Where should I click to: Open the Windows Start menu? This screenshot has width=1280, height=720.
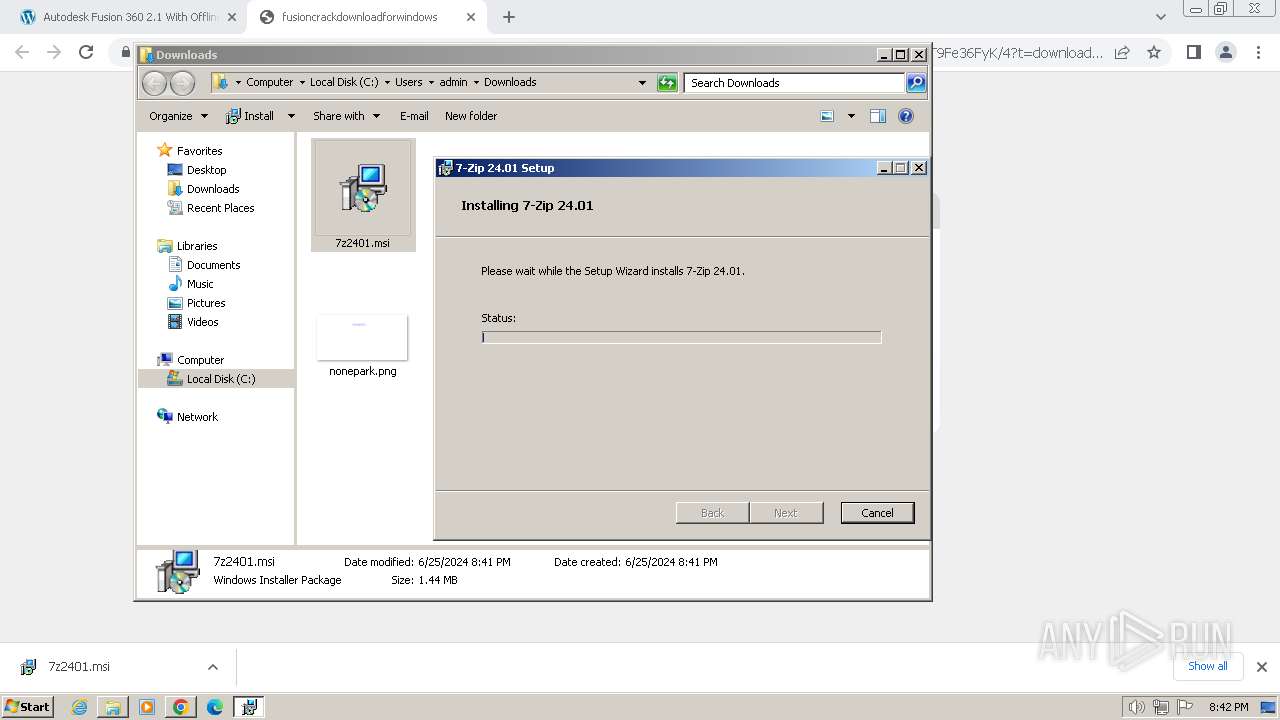click(x=27, y=706)
